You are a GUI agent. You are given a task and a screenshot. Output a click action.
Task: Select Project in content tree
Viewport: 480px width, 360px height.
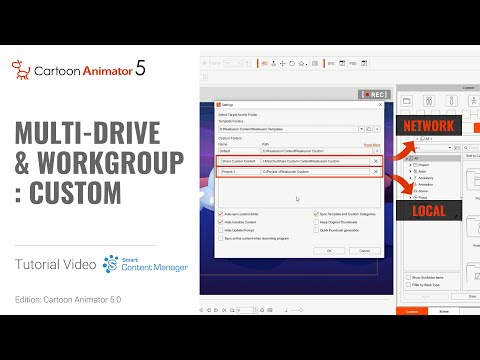(424, 165)
